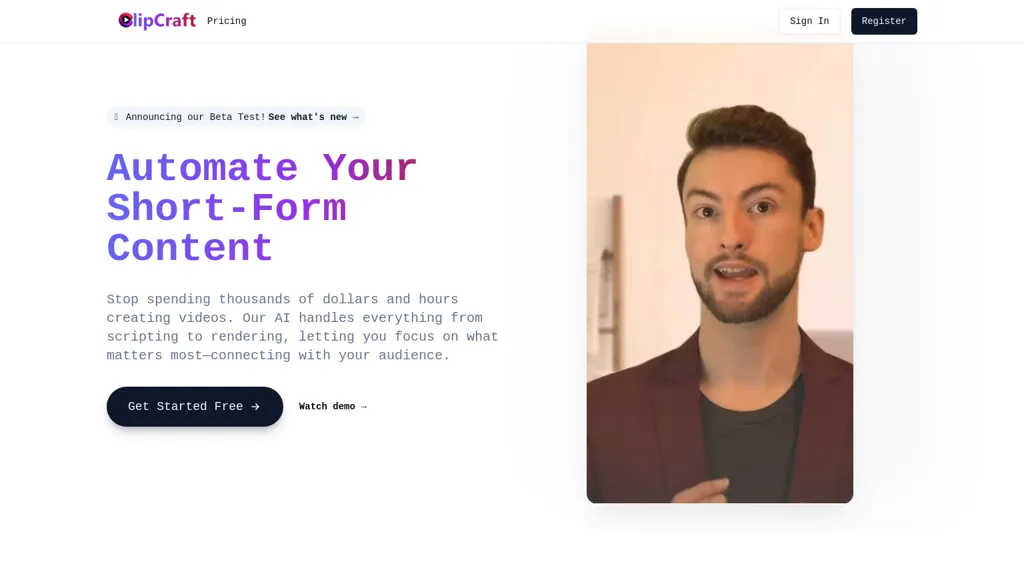Click the arrow icon inside Get Started Free
Viewport: 1024px width, 576px height.
pyautogui.click(x=255, y=406)
